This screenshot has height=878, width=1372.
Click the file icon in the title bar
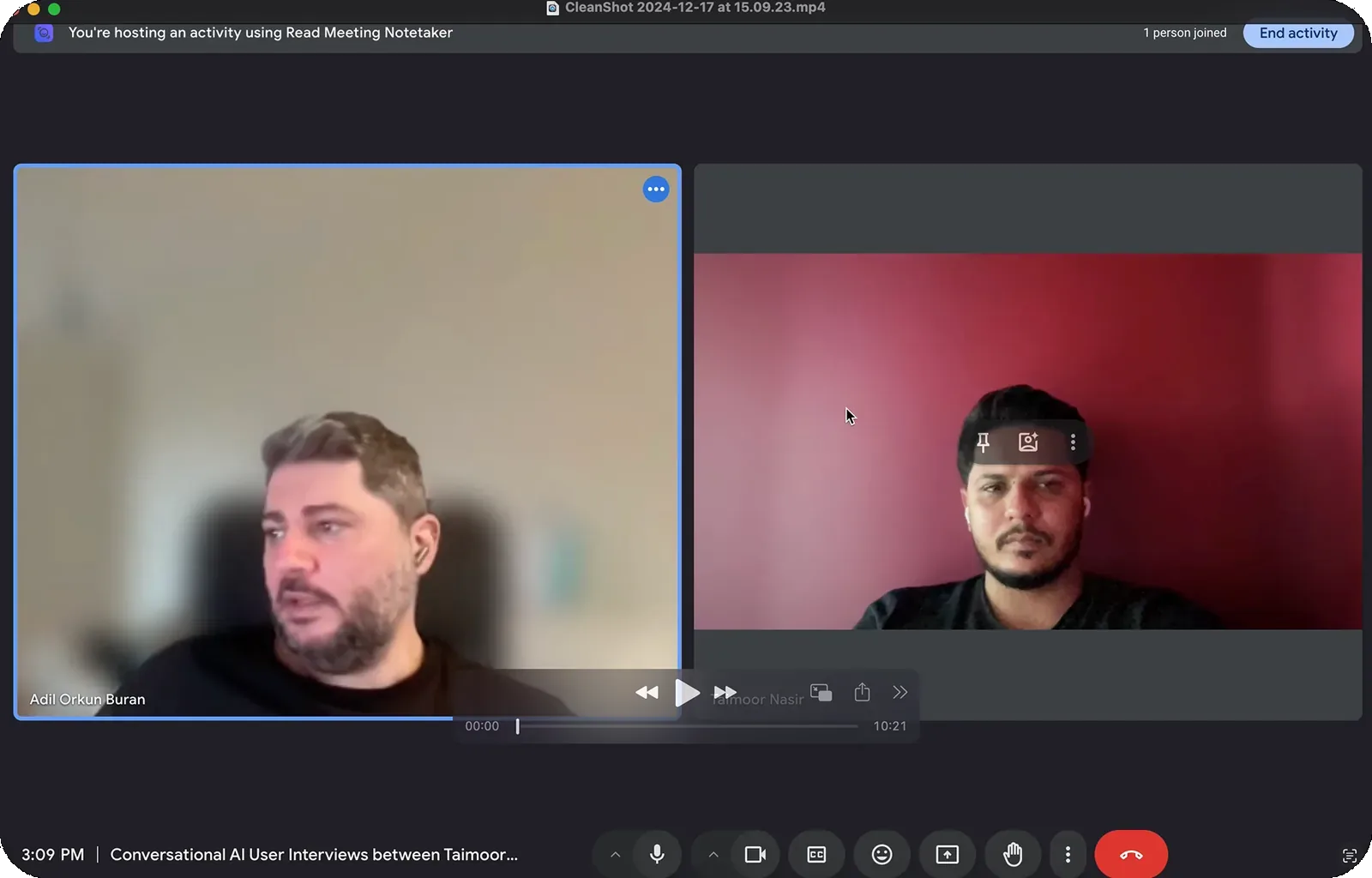[552, 8]
